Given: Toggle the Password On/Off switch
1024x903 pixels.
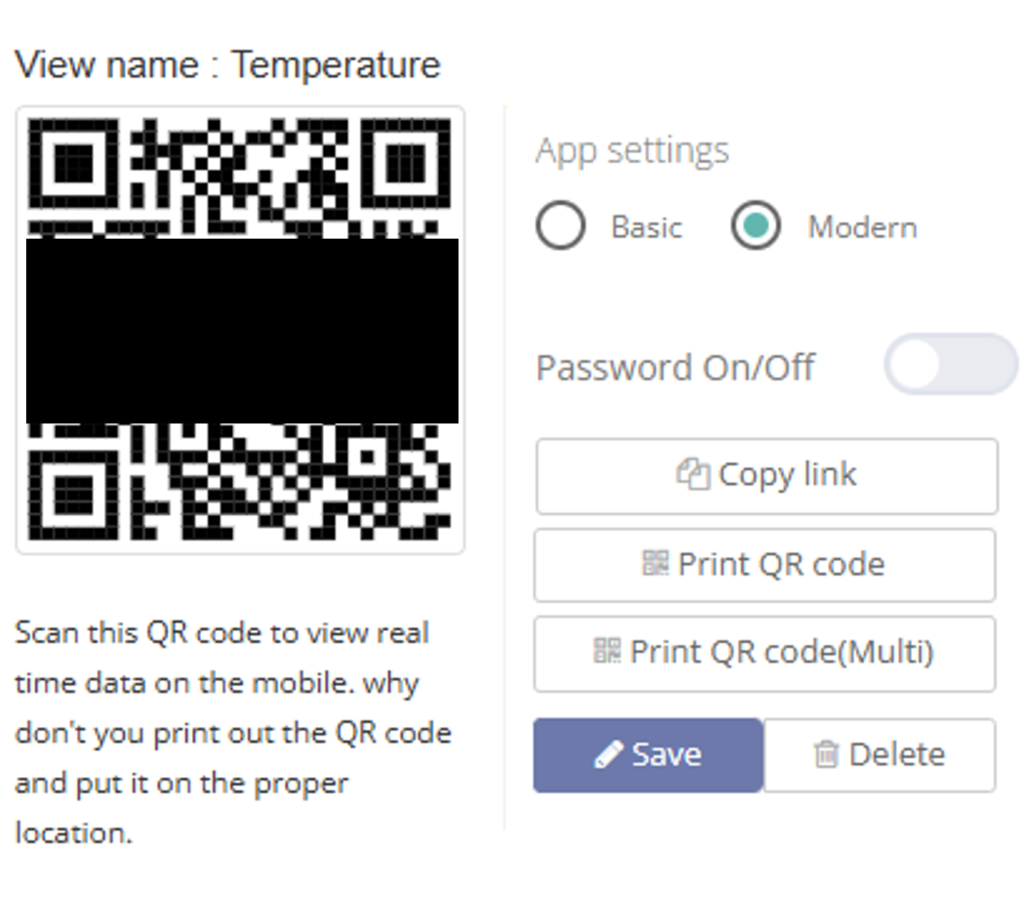Looking at the screenshot, I should coord(950,364).
